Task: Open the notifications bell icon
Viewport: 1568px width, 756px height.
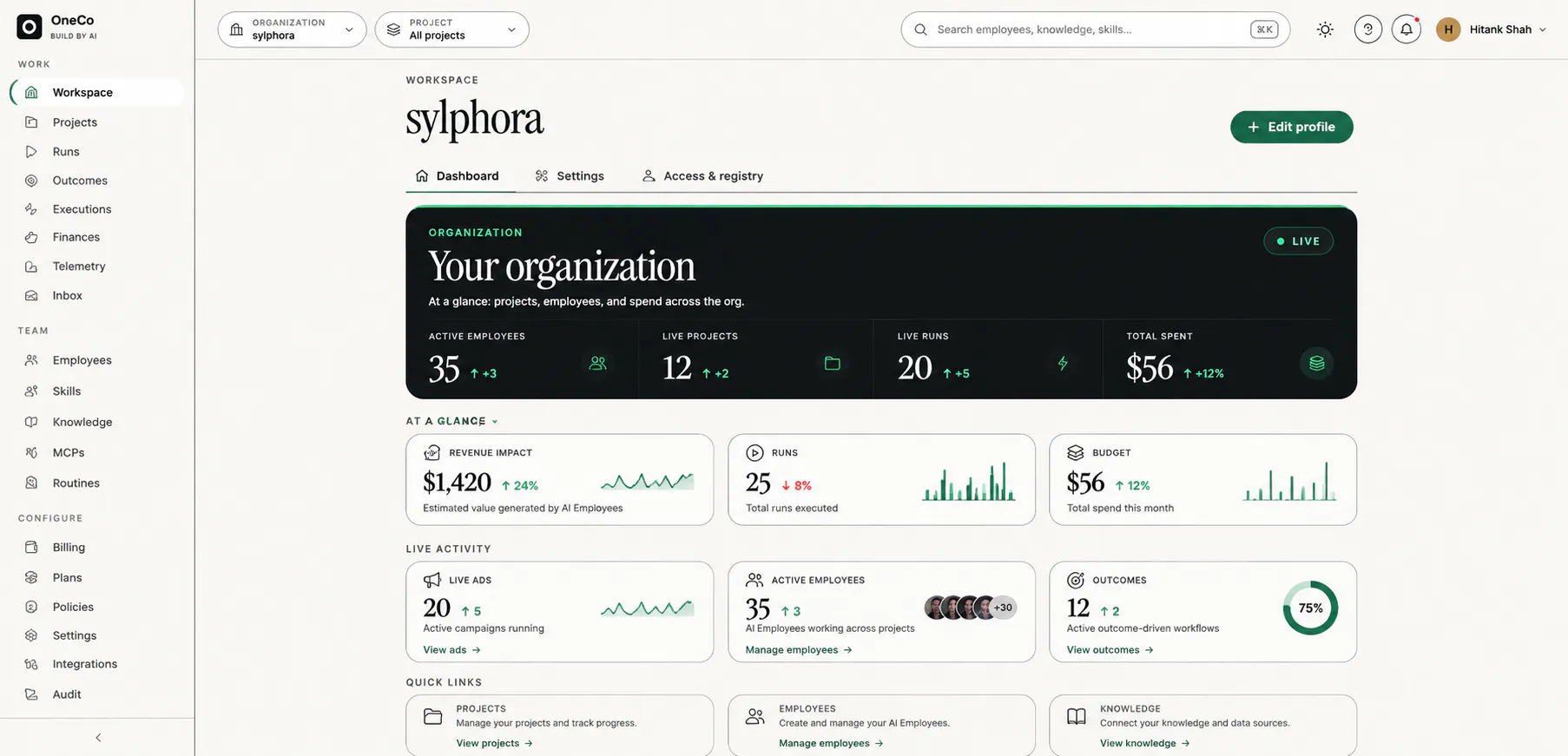Action: click(x=1407, y=30)
